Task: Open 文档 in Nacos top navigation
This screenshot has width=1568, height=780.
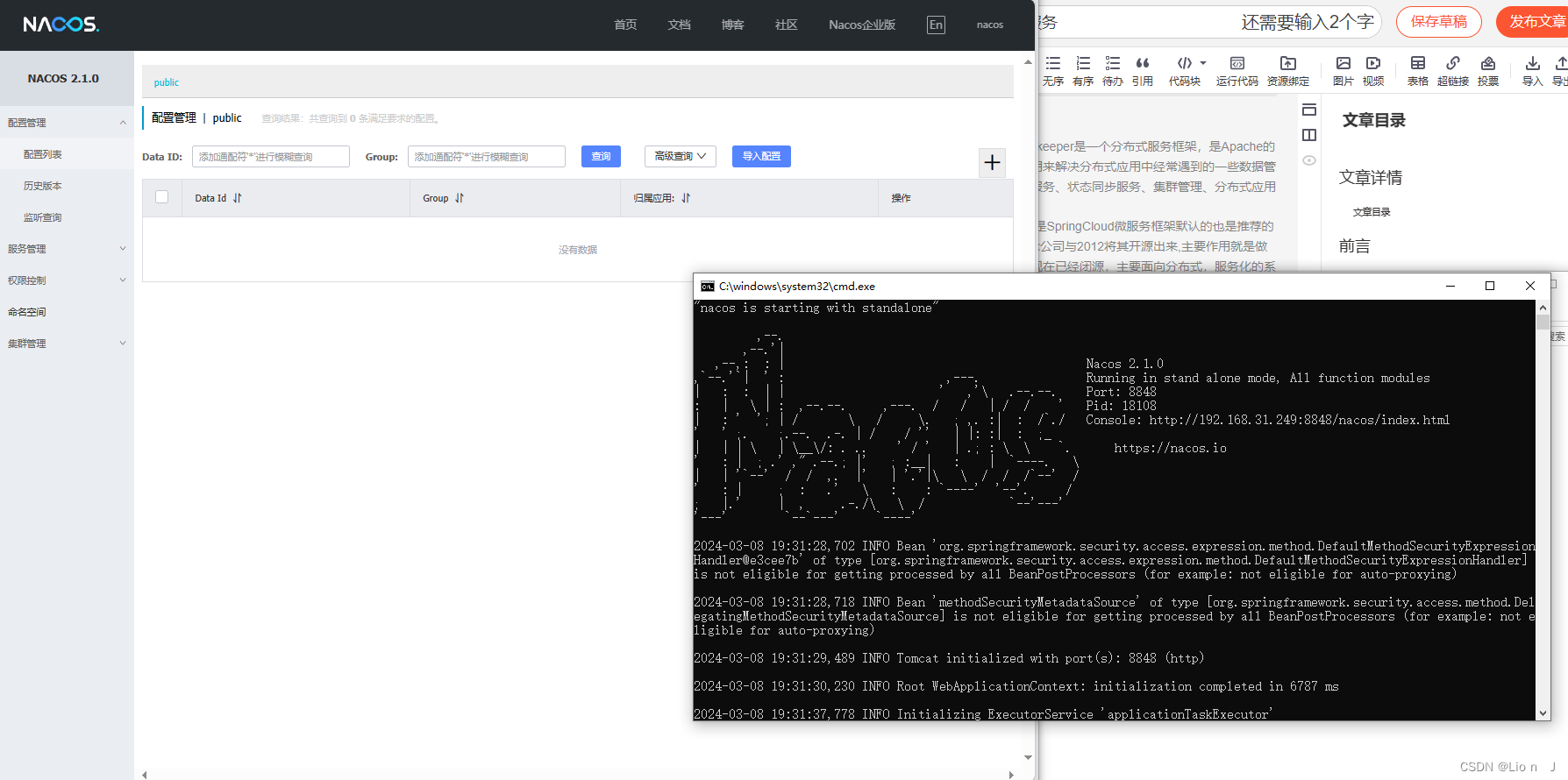Action: [x=679, y=25]
